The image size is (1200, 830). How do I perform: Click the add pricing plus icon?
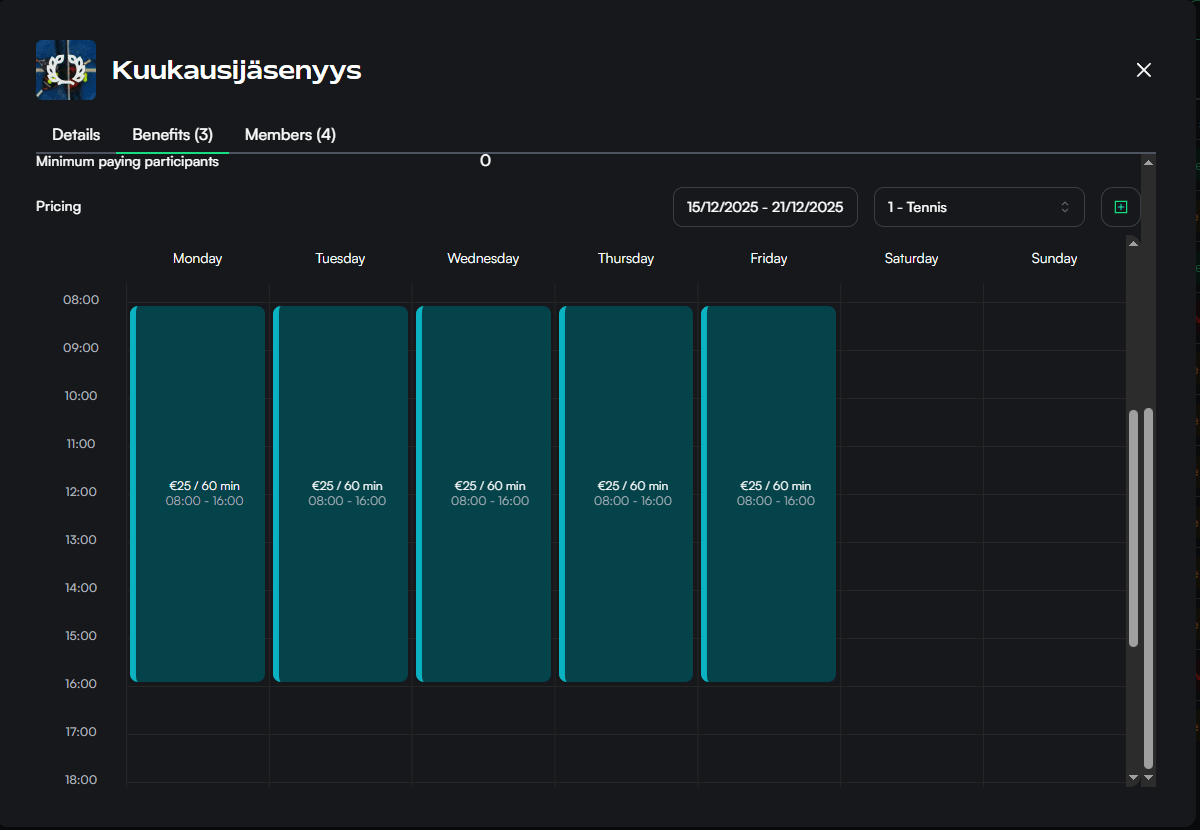1120,207
